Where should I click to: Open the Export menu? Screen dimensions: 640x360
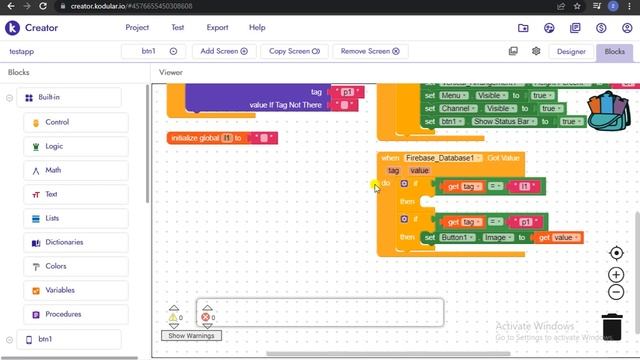pyautogui.click(x=217, y=27)
